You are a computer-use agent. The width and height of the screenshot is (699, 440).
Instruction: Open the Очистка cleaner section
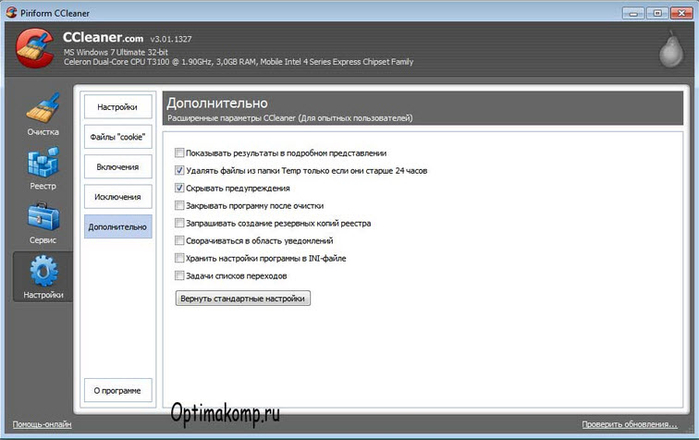point(43,114)
